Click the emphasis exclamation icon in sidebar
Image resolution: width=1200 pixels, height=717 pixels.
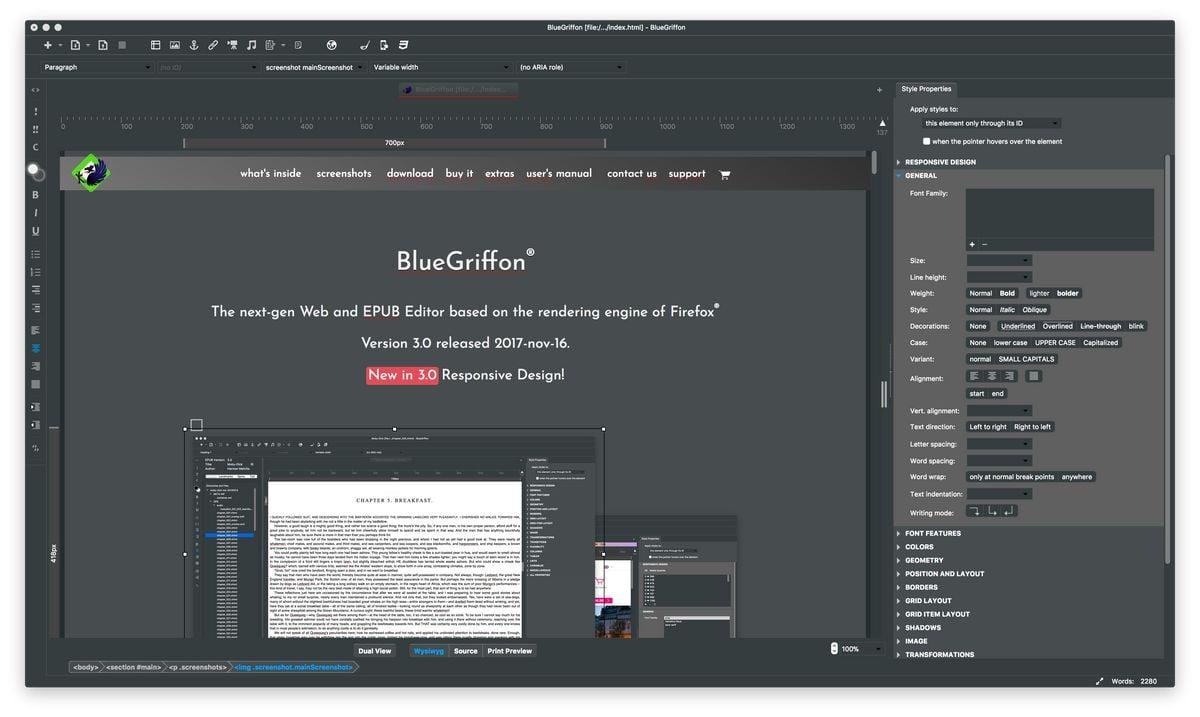pos(36,111)
